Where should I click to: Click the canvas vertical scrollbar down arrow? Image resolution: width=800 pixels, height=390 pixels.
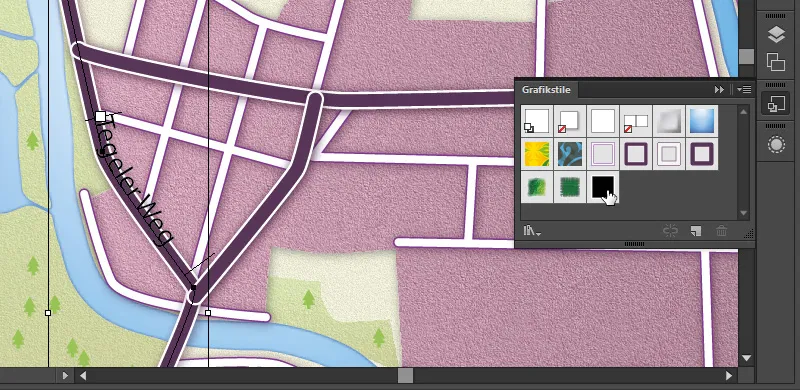click(x=746, y=358)
